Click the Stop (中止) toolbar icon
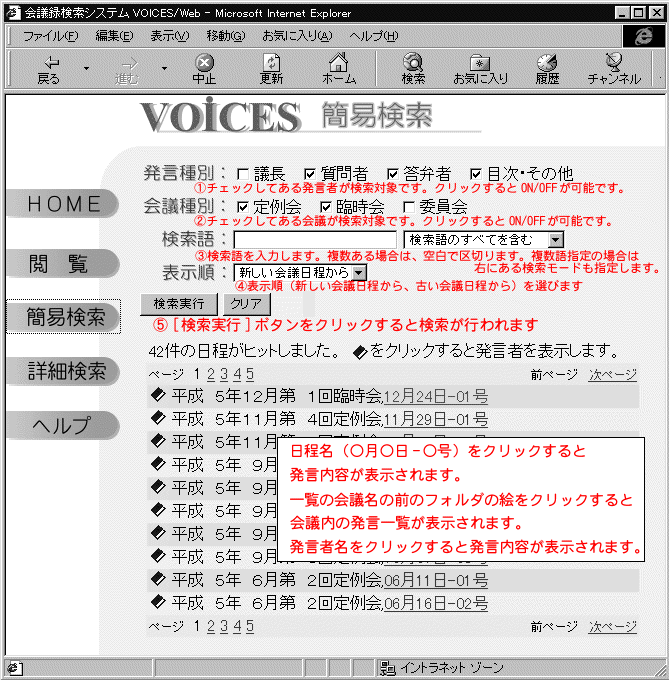The image size is (669, 680). [x=204, y=68]
